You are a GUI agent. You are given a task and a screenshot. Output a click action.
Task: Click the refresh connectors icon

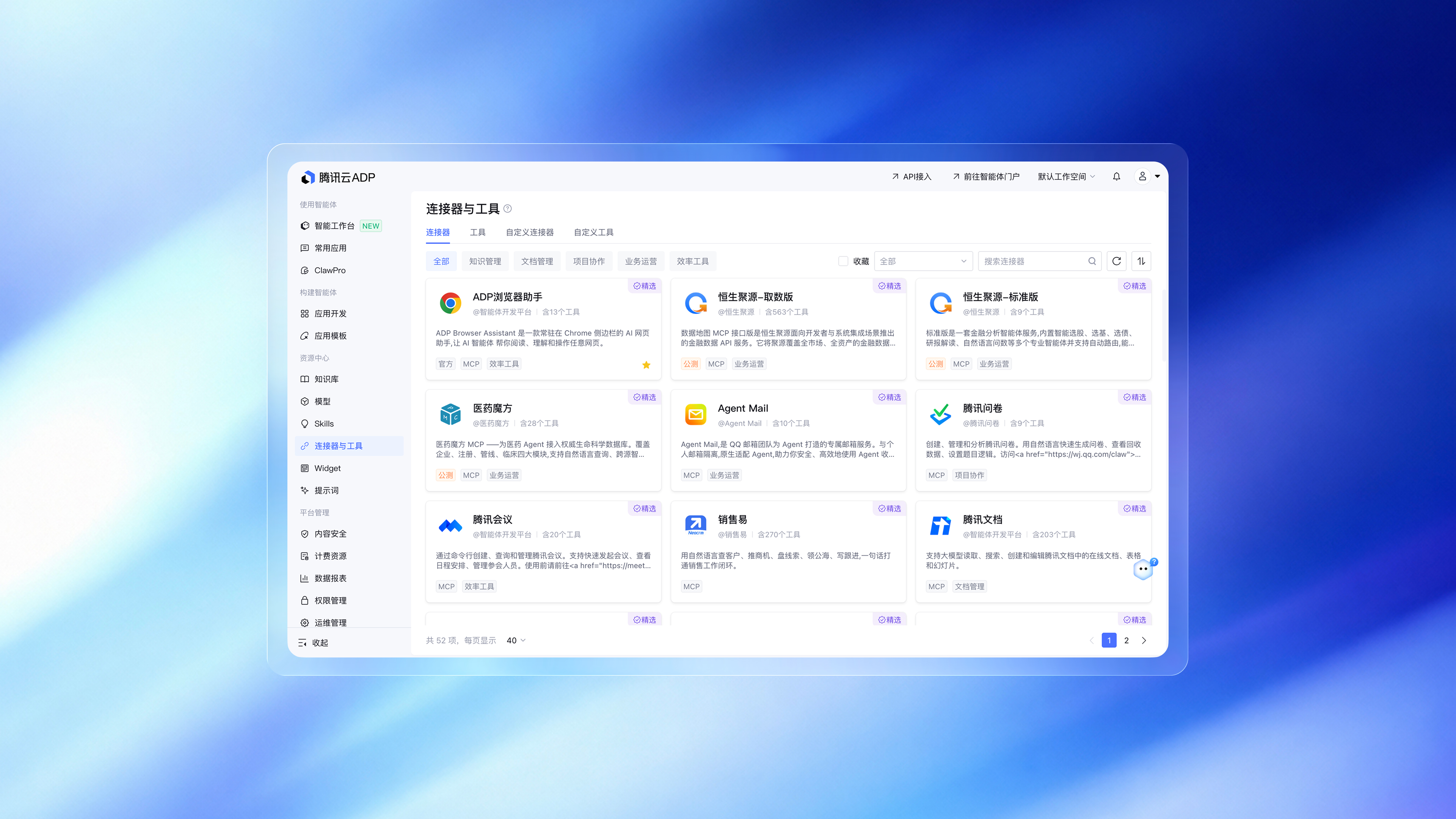[x=1116, y=261]
